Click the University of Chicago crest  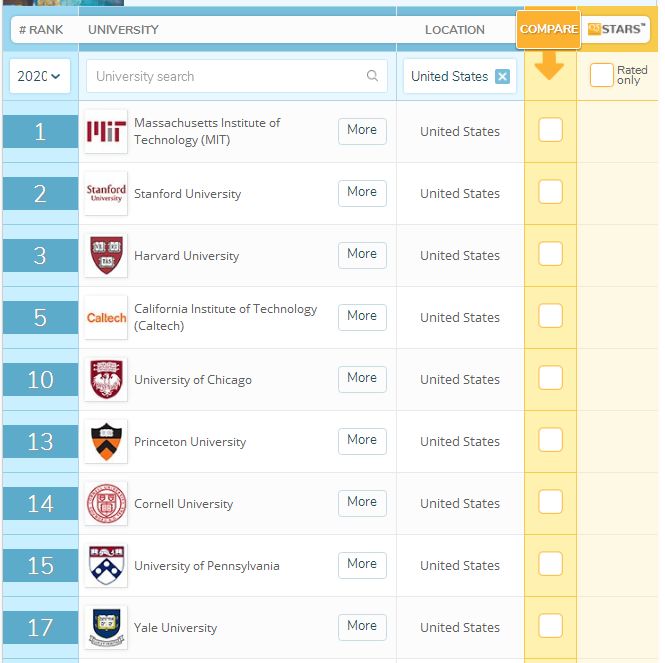pos(106,379)
